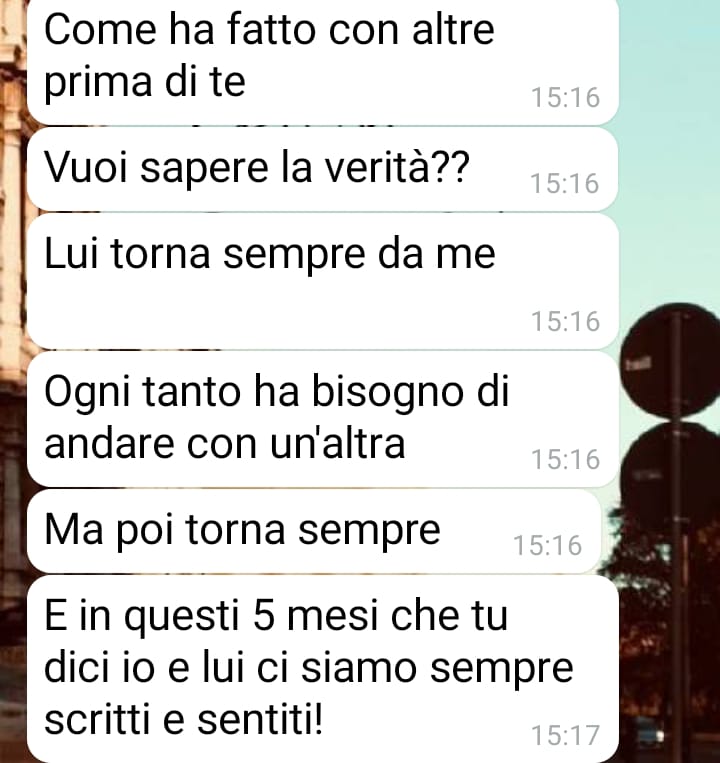Click the 15:17 timestamp on last message

pyautogui.click(x=565, y=735)
